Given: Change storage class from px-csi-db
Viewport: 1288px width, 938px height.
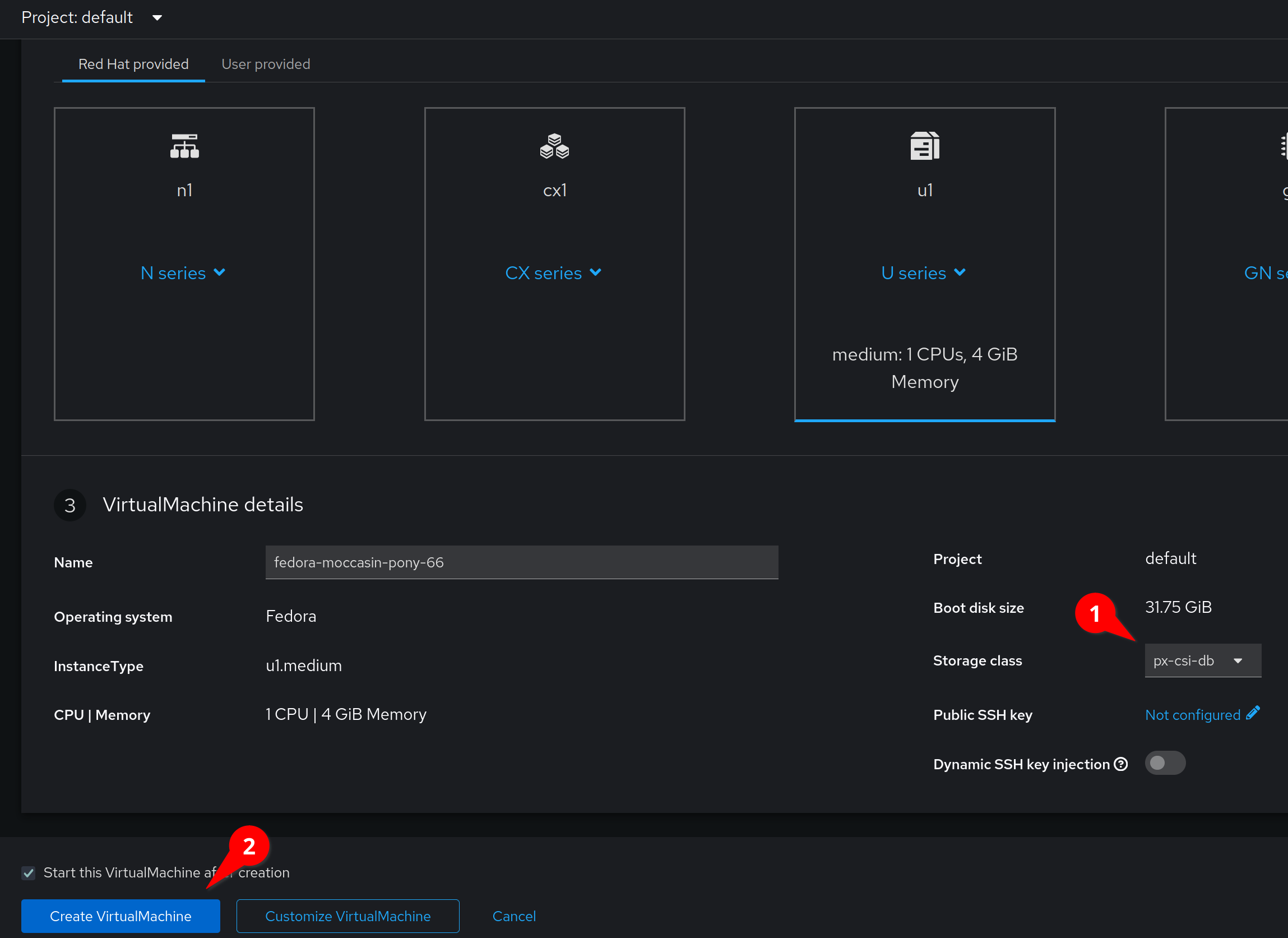Looking at the screenshot, I should click(x=1202, y=660).
